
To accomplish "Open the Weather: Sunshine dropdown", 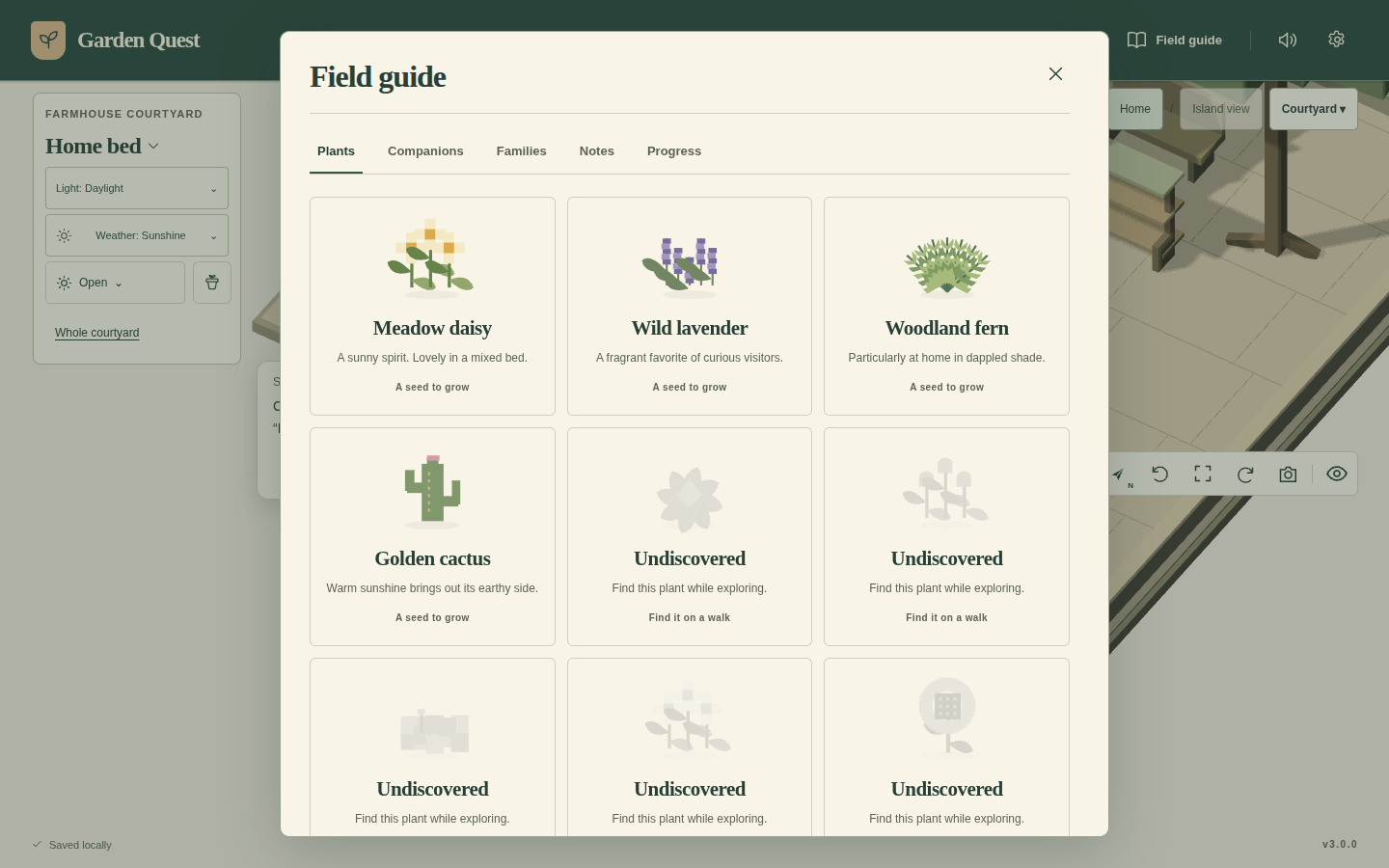I will point(137,235).
